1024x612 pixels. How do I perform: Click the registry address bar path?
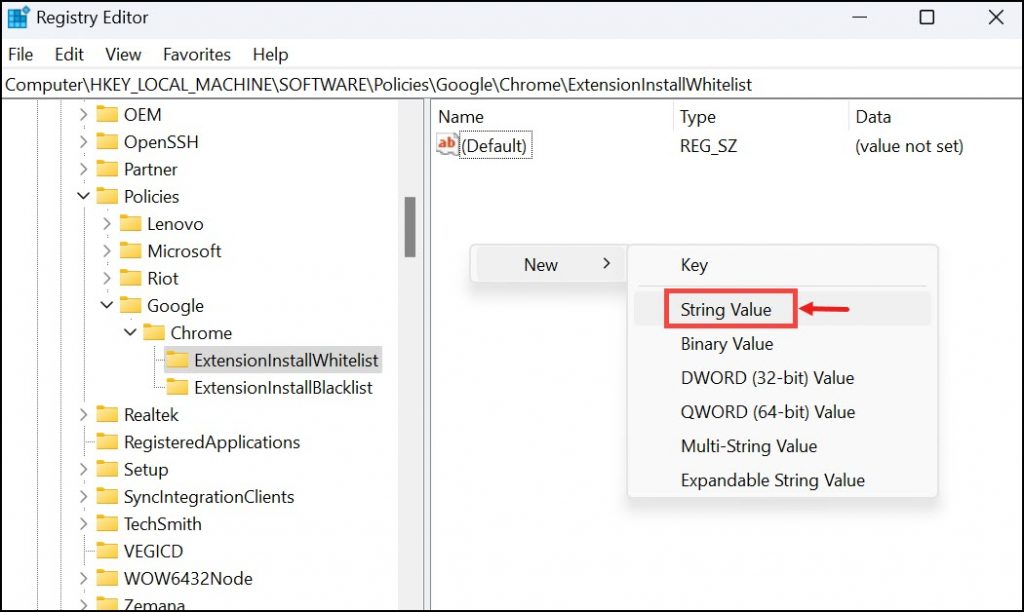point(300,84)
